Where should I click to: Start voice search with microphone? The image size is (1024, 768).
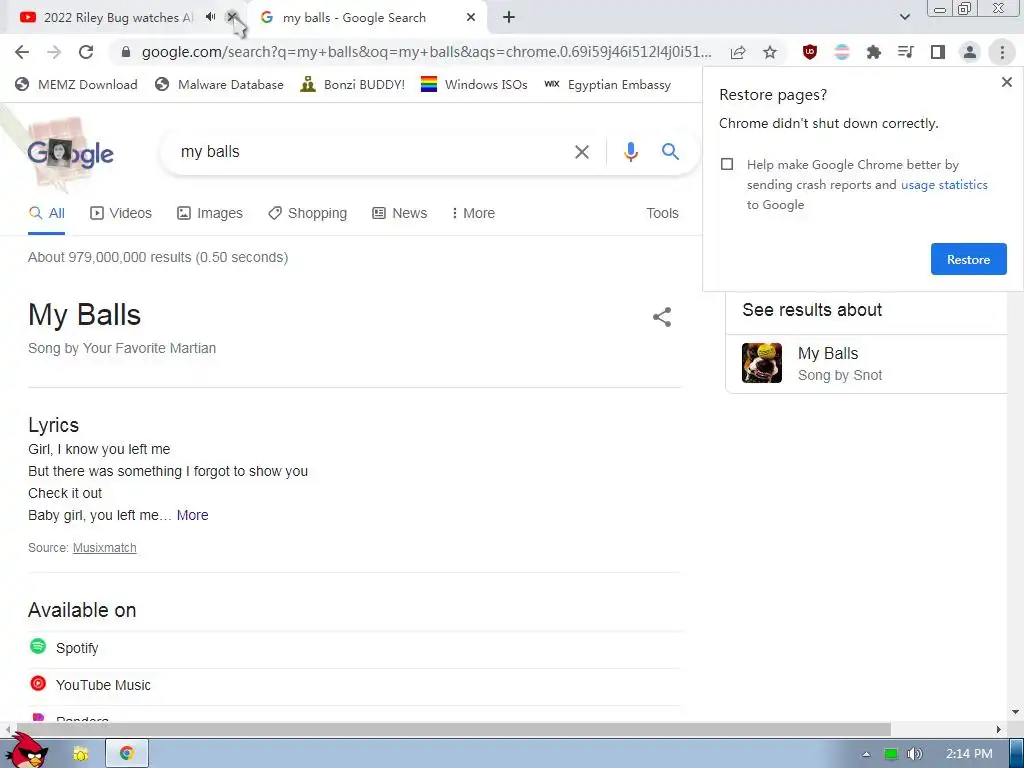coord(630,152)
